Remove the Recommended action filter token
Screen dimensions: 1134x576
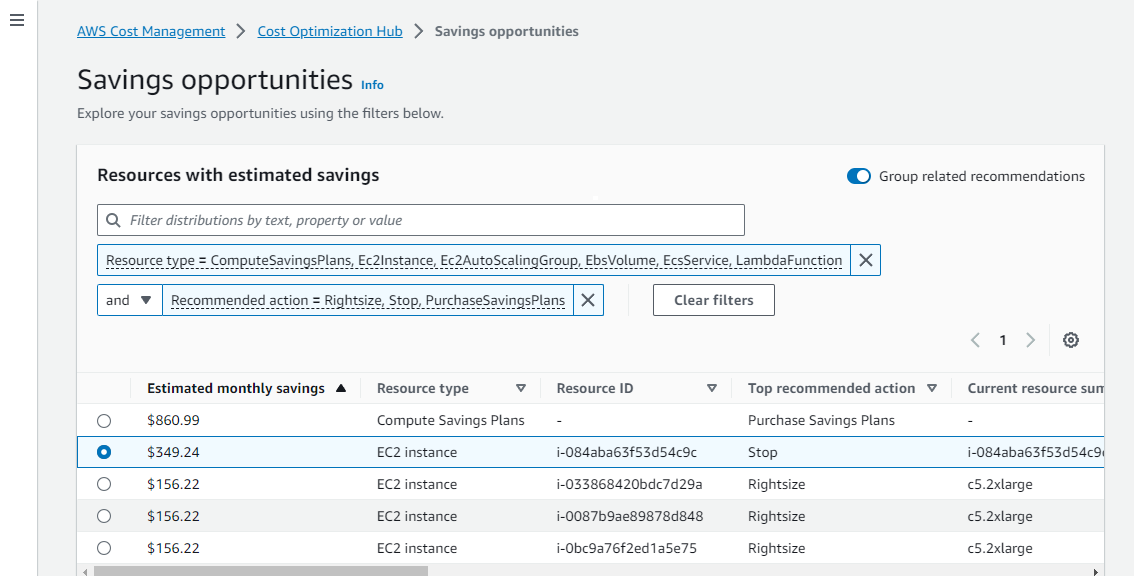point(588,299)
